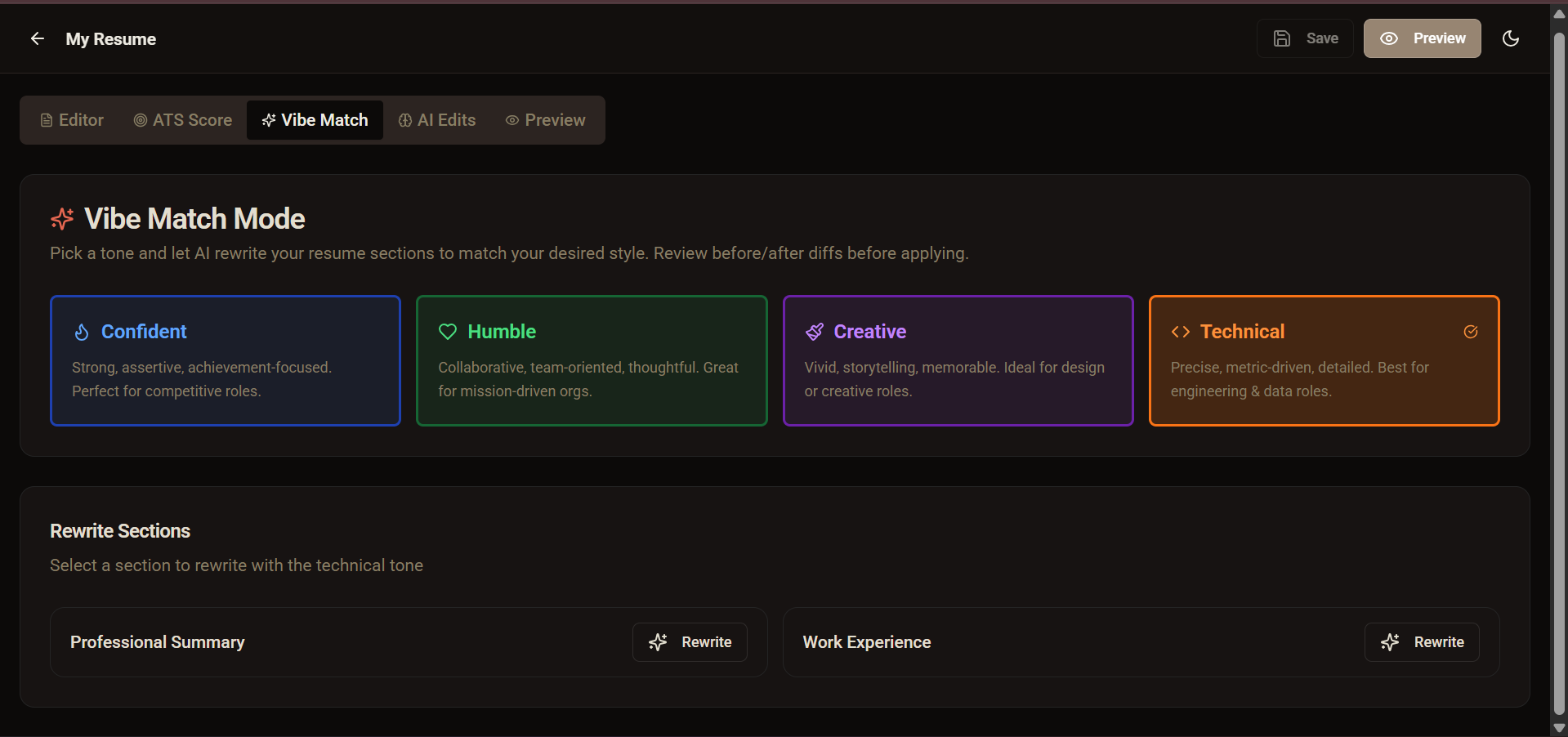
Task: Select the Confident tone card
Action: tap(225, 360)
